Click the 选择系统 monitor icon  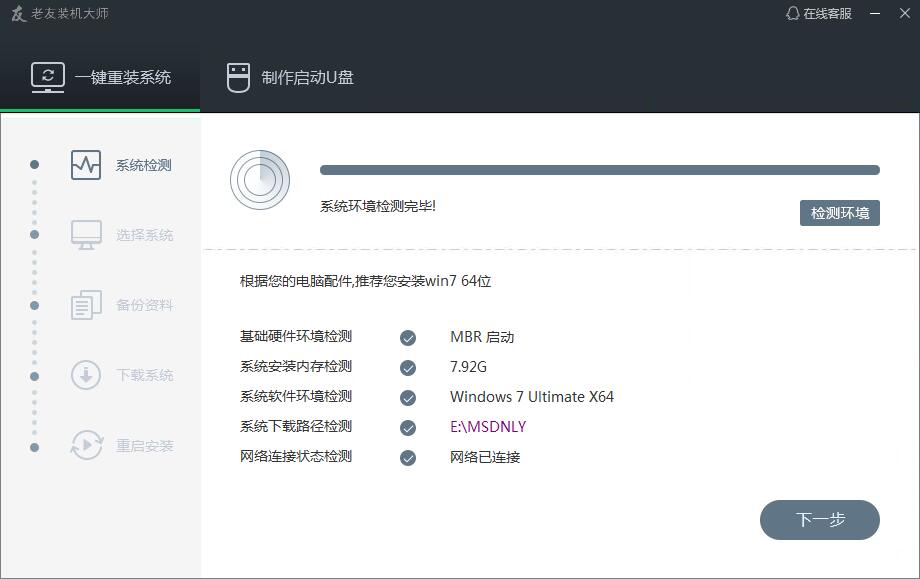(x=85, y=235)
